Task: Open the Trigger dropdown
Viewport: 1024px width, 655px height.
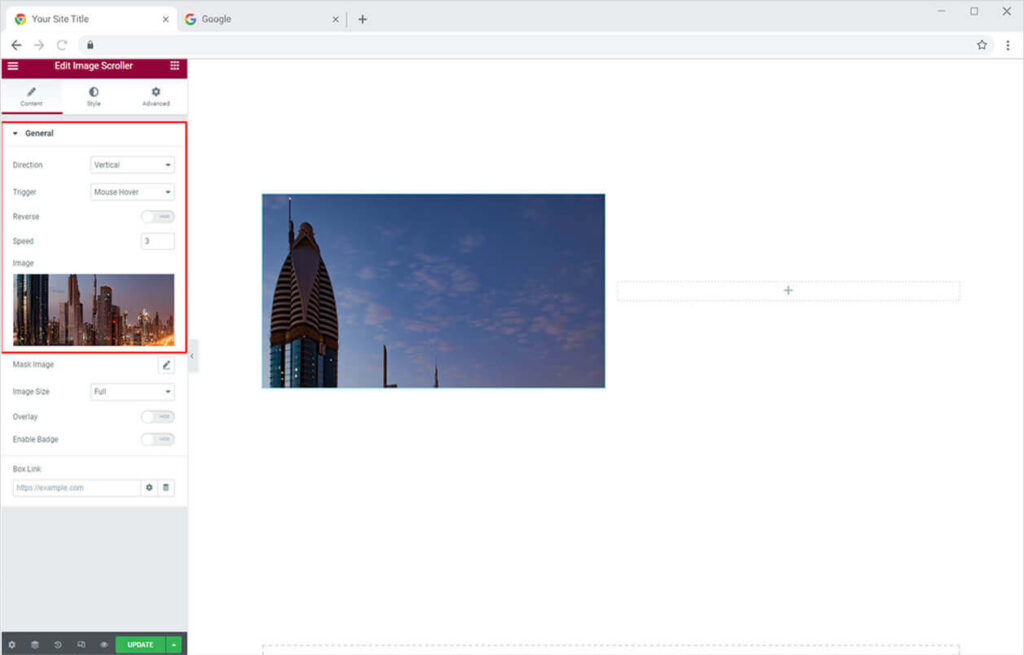Action: [132, 192]
